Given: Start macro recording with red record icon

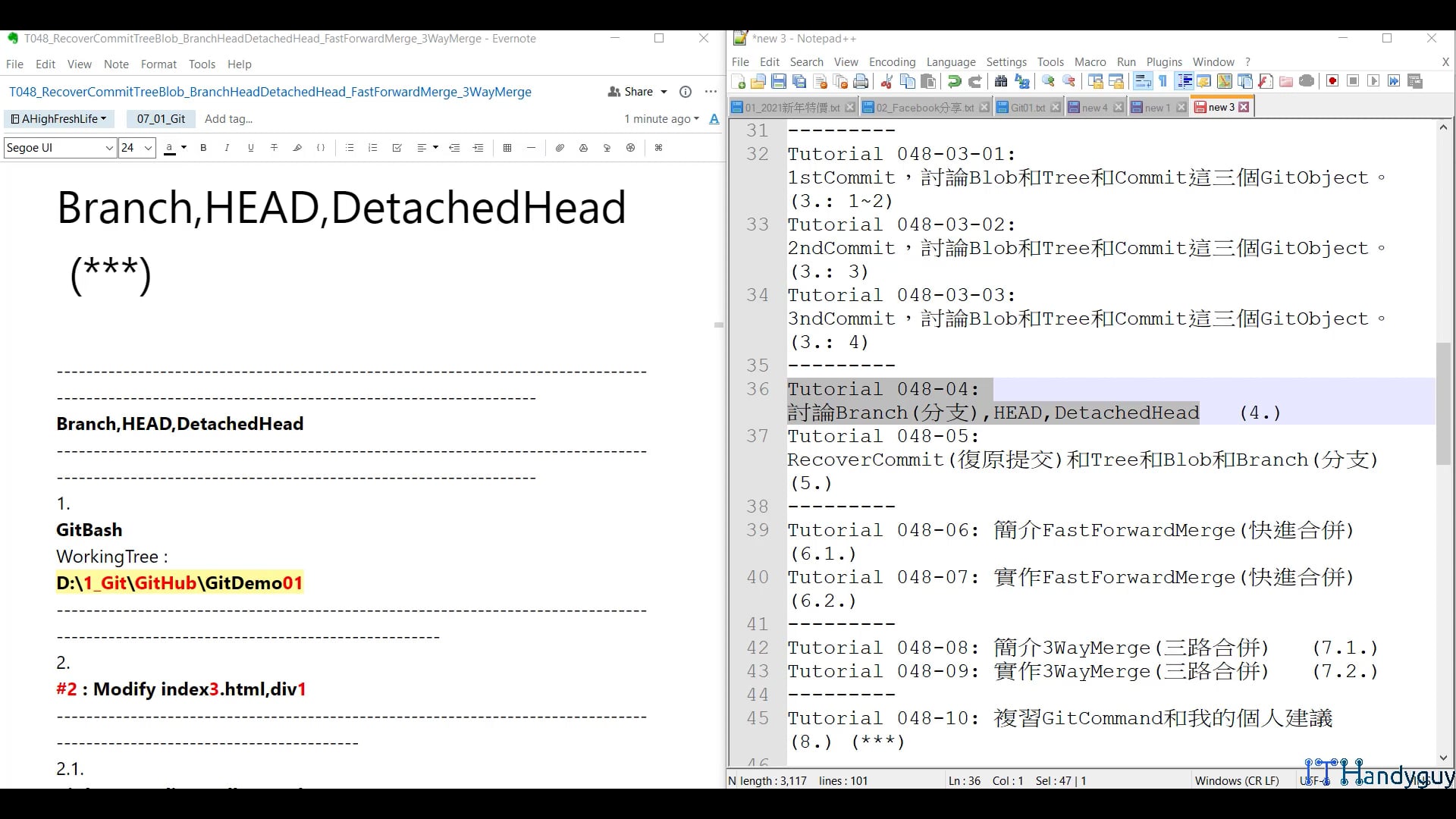Looking at the screenshot, I should (1332, 81).
